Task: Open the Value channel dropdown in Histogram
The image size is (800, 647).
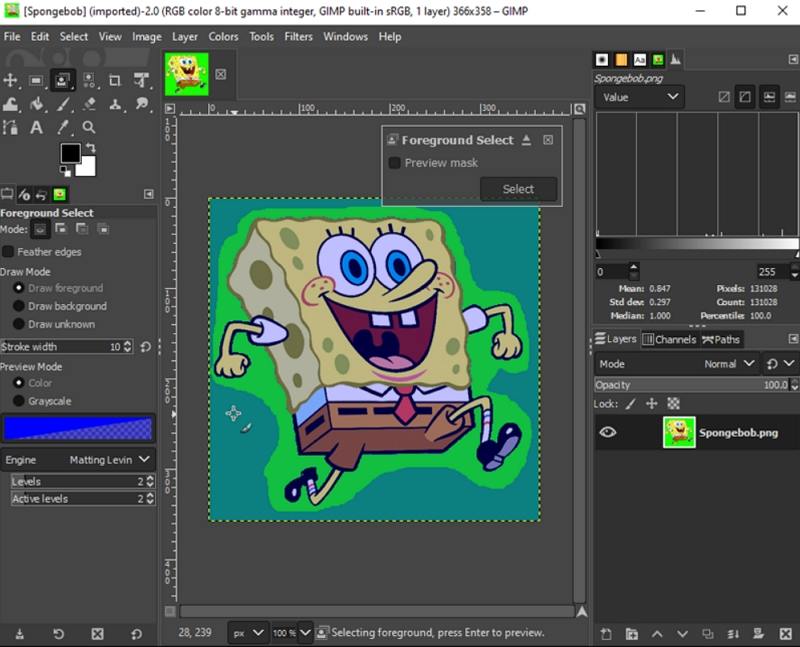Action: click(x=638, y=97)
